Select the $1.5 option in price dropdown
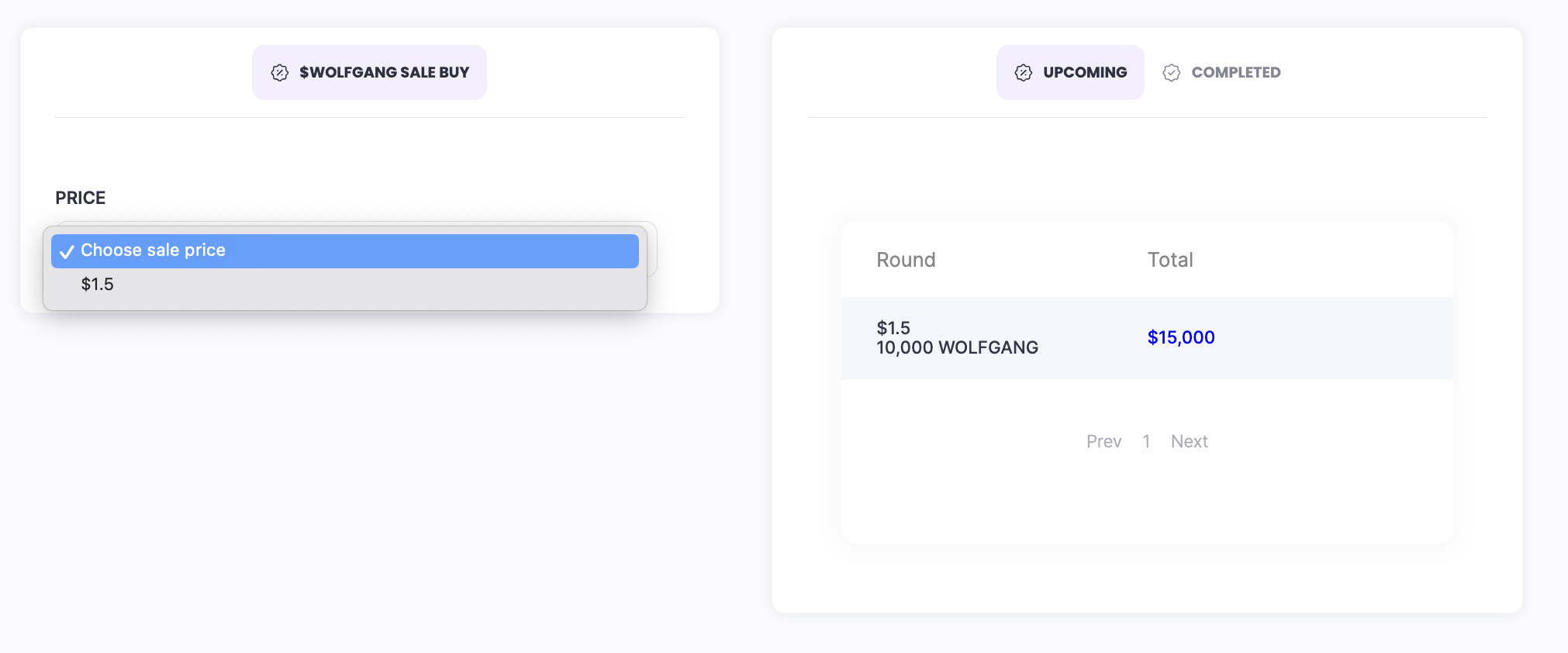The height and width of the screenshot is (653, 1568). coord(98,285)
